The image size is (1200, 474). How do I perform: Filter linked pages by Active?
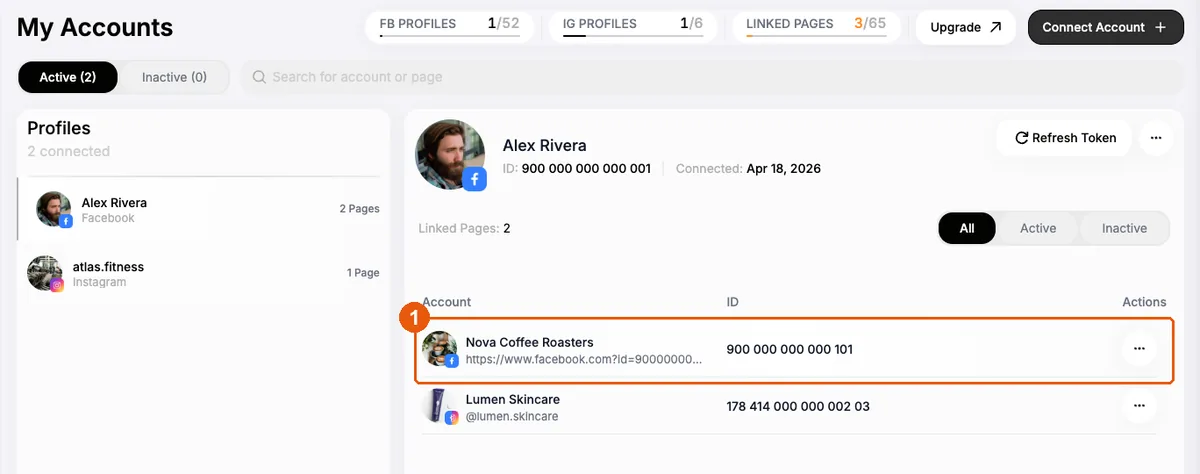tap(1038, 228)
